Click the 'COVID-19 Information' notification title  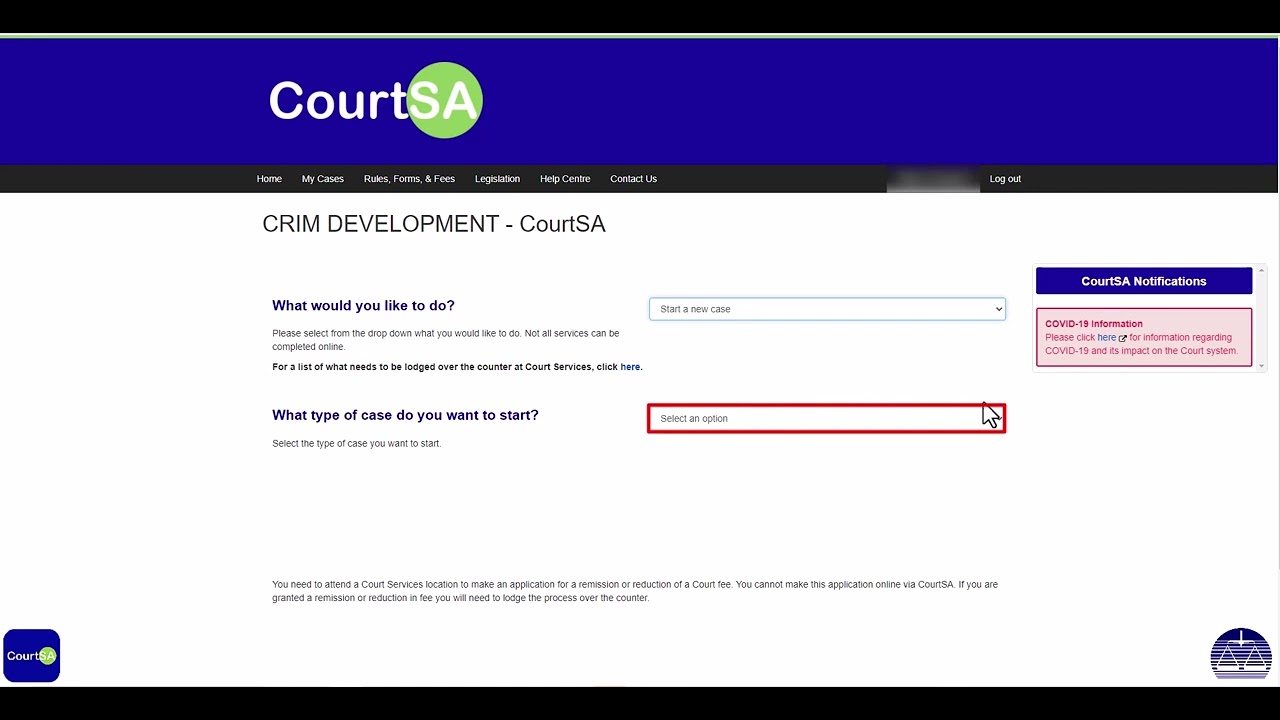pyautogui.click(x=1094, y=324)
